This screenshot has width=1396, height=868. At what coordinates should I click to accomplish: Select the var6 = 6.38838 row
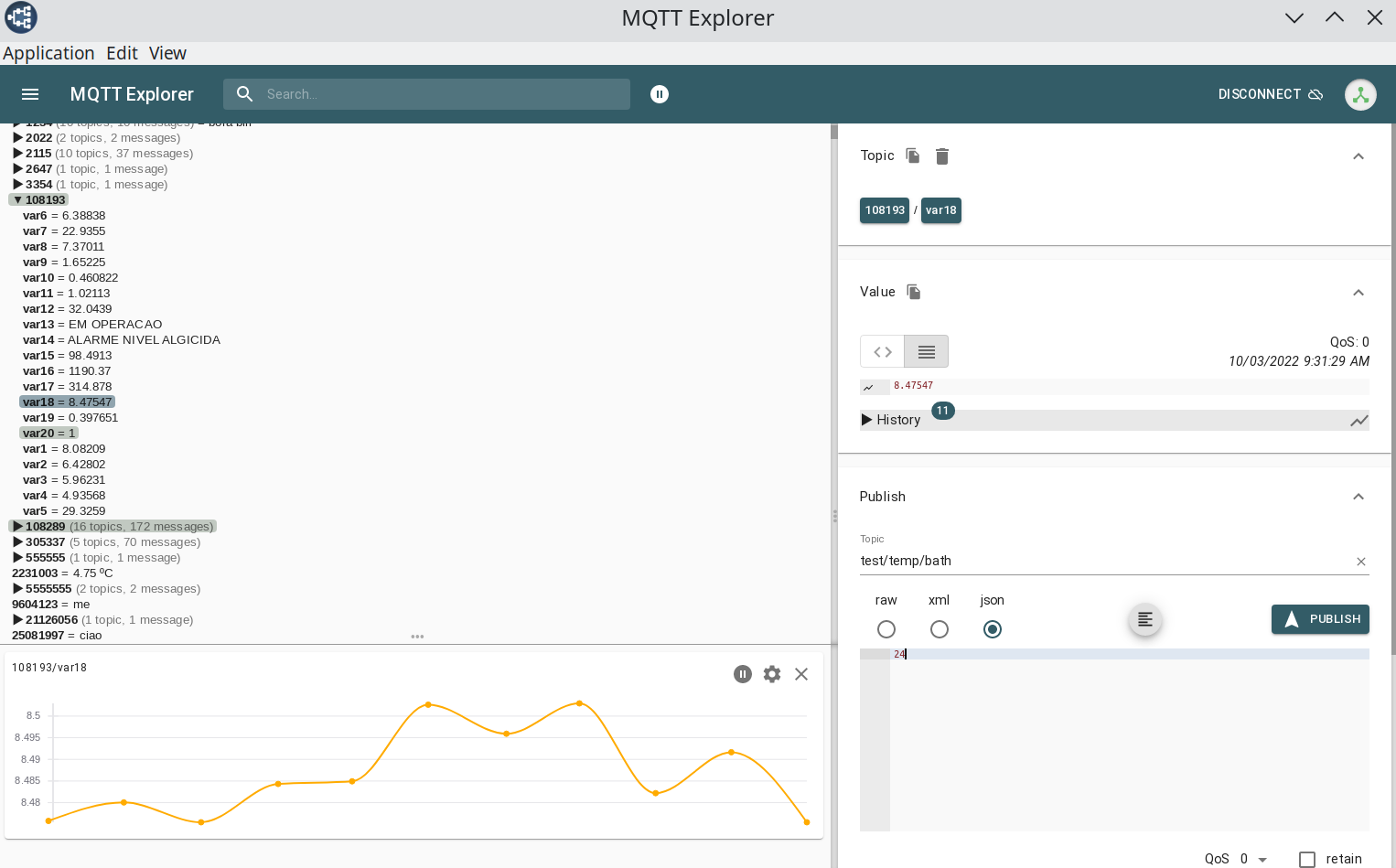coord(64,216)
